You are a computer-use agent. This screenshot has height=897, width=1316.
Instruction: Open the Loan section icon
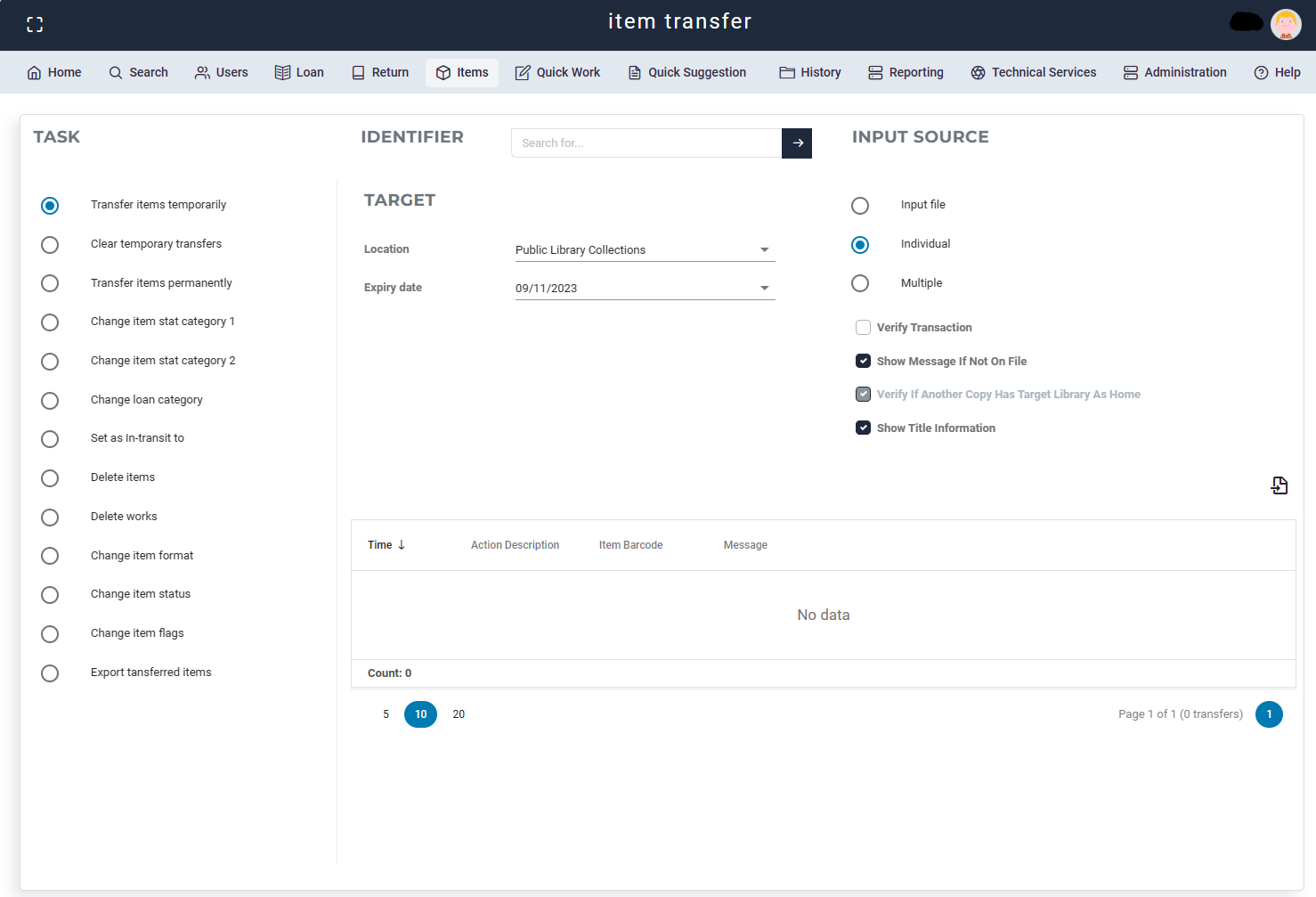click(283, 72)
